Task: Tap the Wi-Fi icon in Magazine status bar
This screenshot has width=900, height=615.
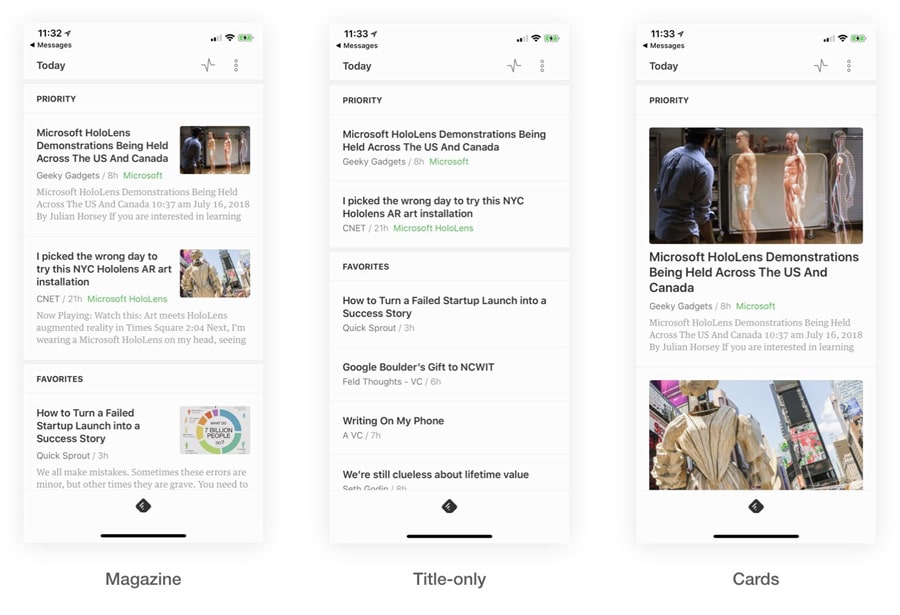Action: pos(230,37)
